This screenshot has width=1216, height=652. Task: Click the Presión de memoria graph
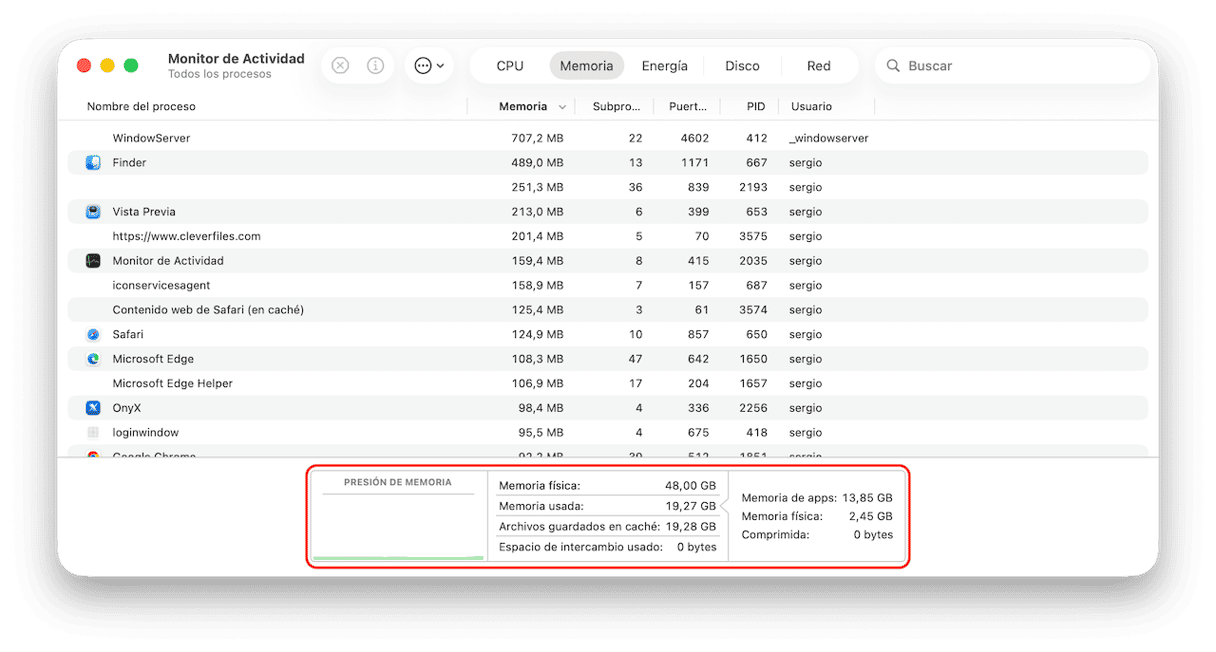coord(398,517)
